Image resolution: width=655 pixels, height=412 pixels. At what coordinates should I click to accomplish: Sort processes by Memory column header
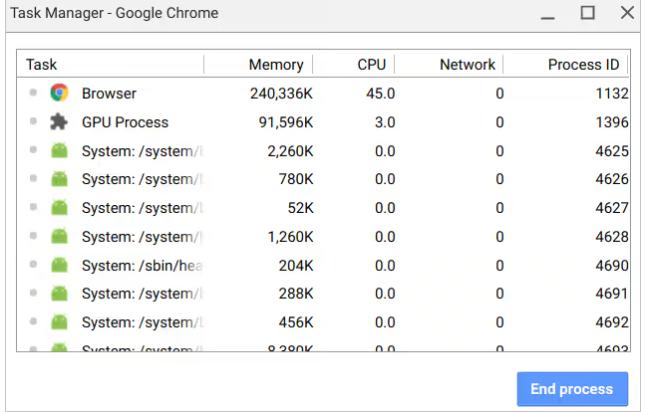[276, 65]
